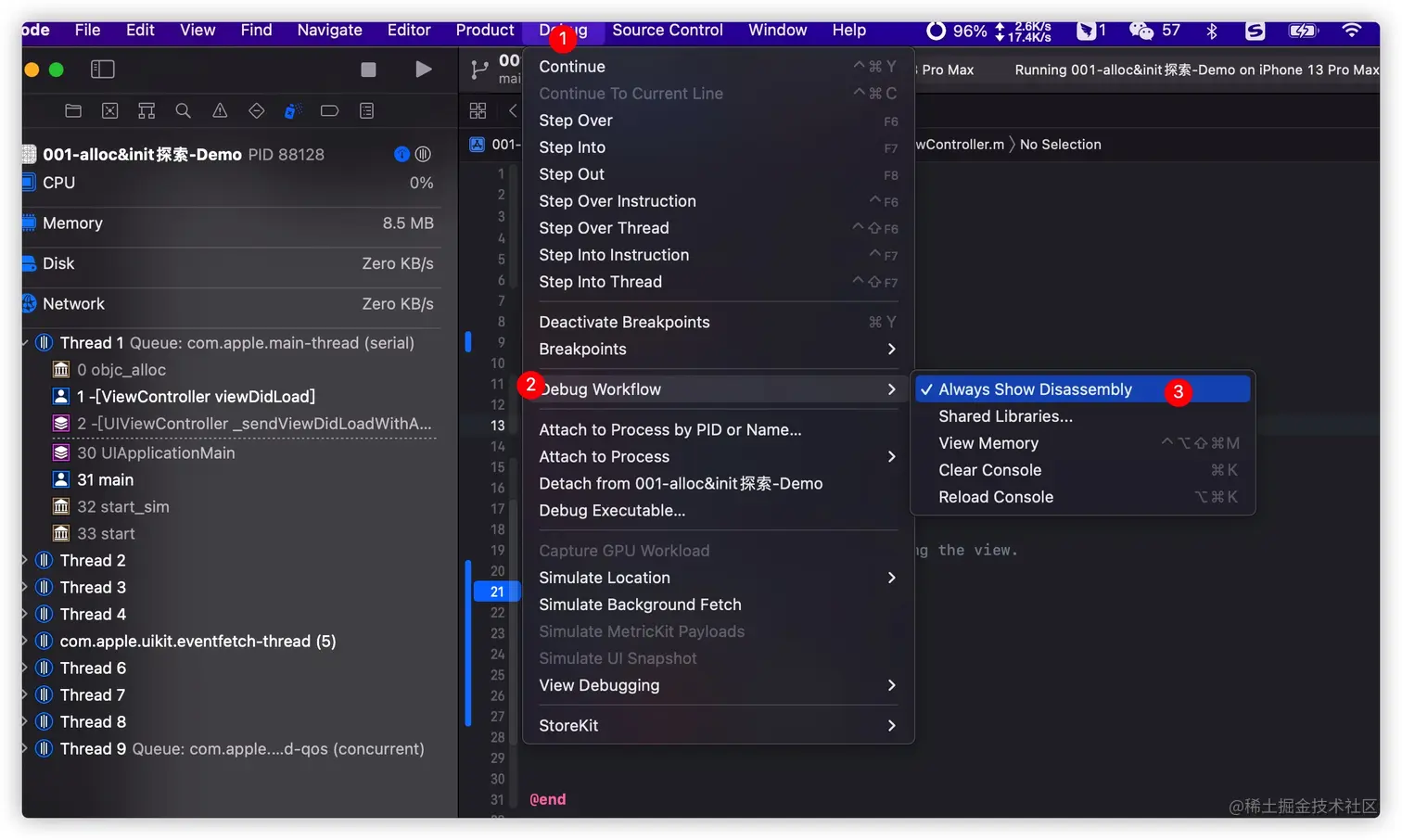Open the related items grid icon

tap(478, 110)
